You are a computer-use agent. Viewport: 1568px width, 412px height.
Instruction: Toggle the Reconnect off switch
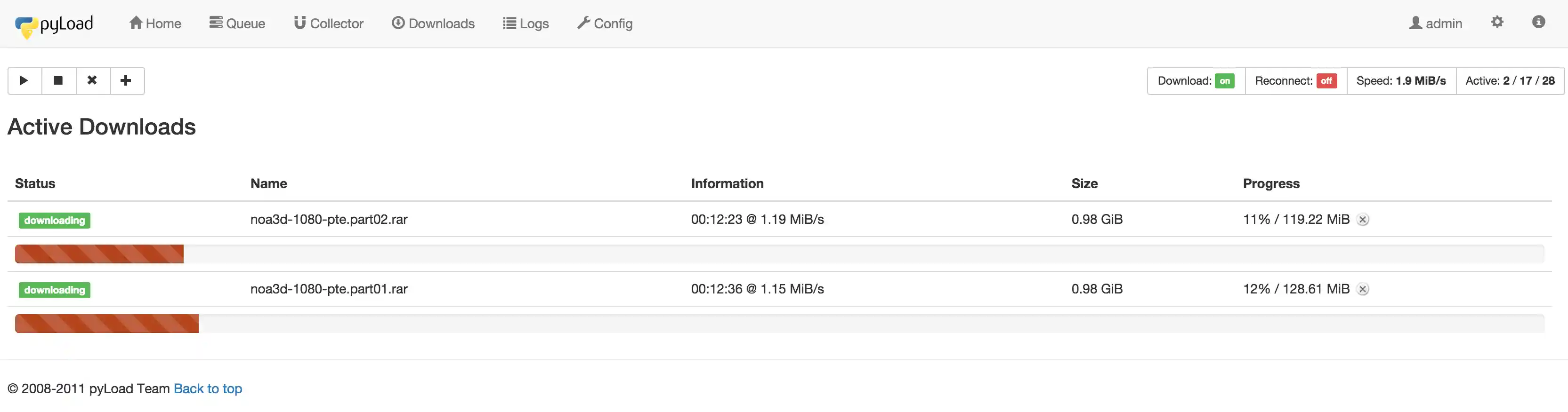click(1326, 81)
